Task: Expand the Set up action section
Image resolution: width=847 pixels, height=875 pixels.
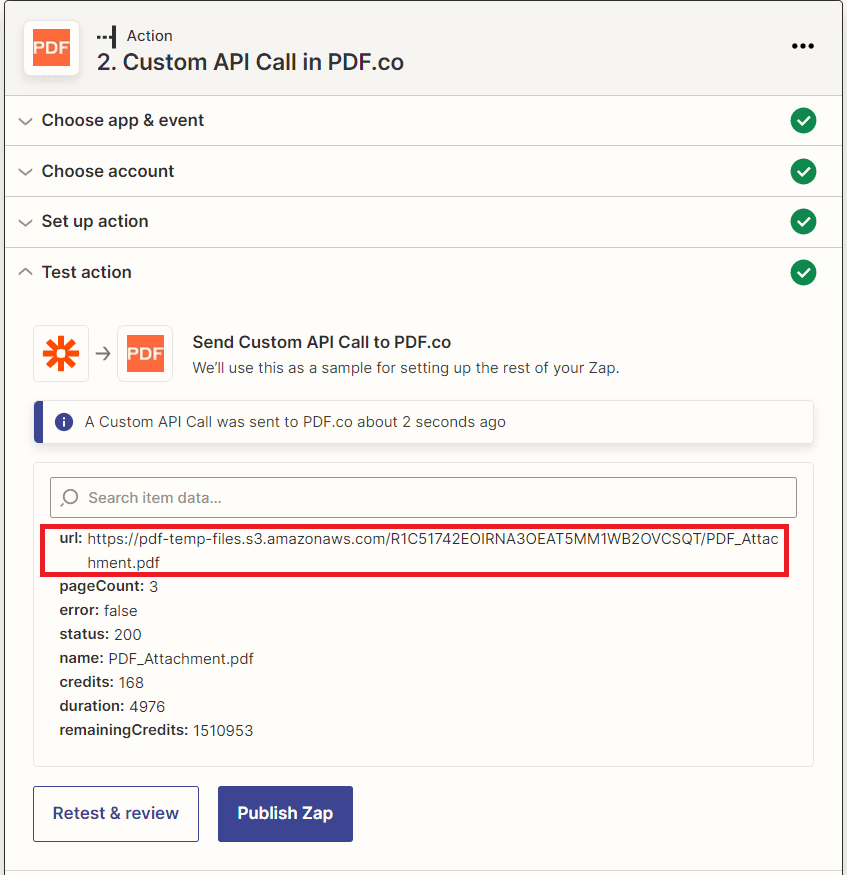Action: point(94,221)
